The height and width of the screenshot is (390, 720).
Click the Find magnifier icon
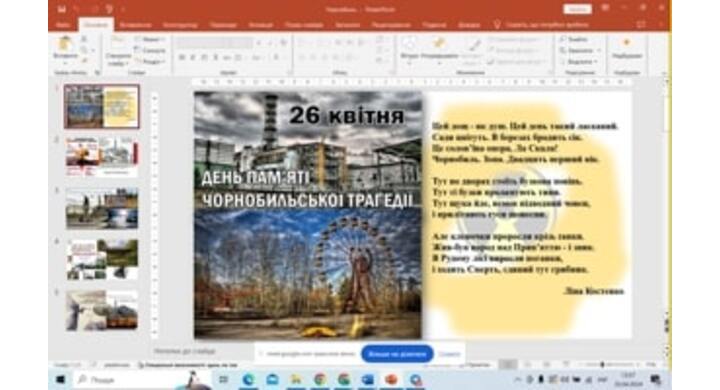563,40
